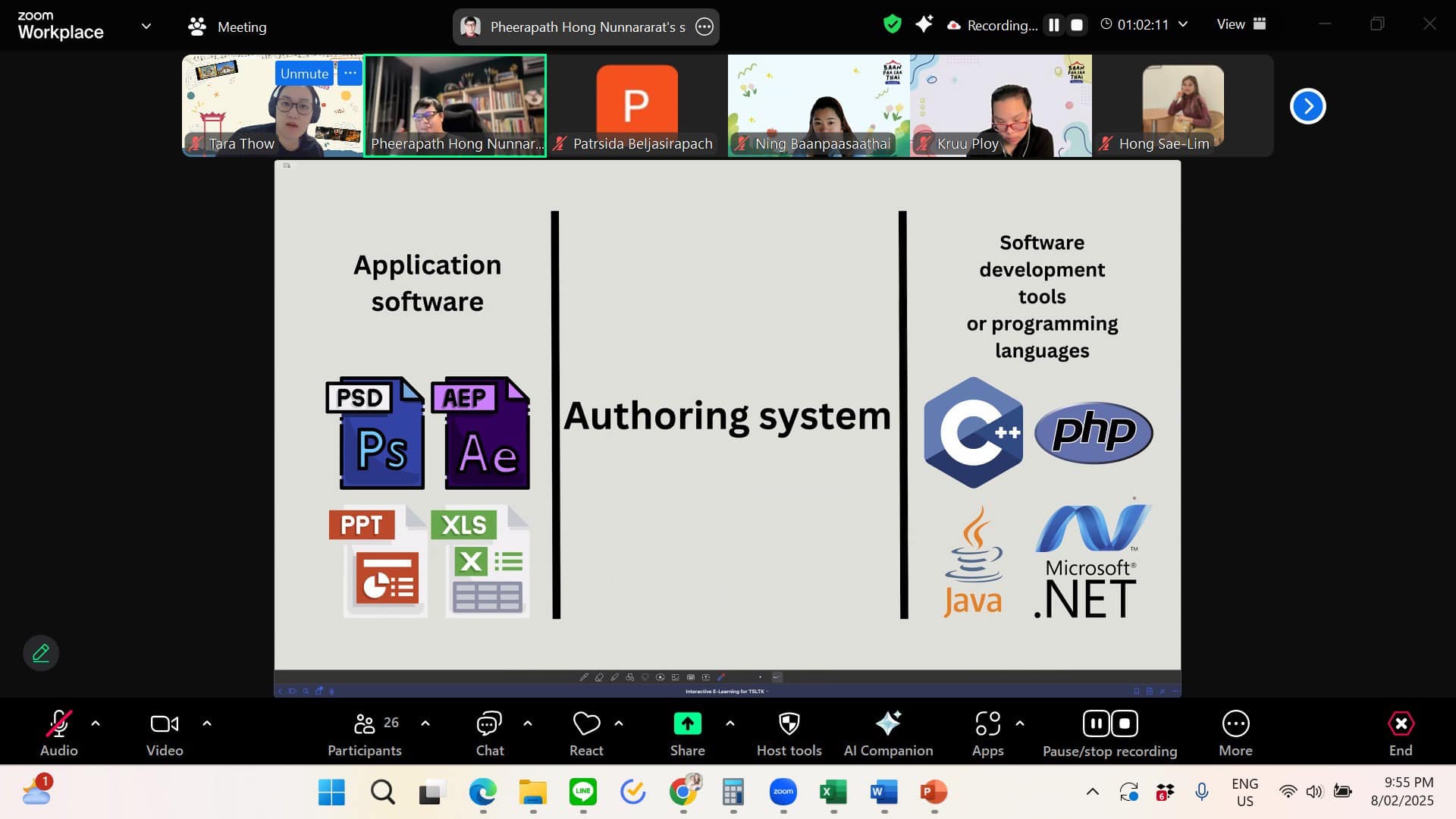Expand the React options arrow
The width and height of the screenshot is (1456, 819).
pyautogui.click(x=619, y=723)
